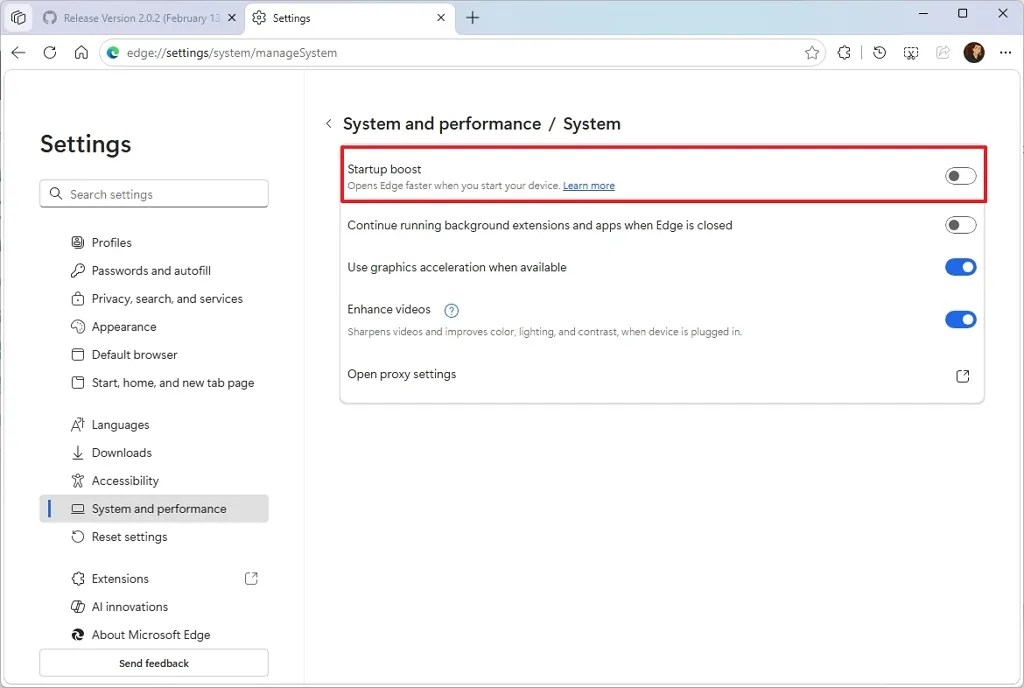The image size is (1024, 688).
Task: Open the browser History panel
Action: pyautogui.click(x=879, y=52)
